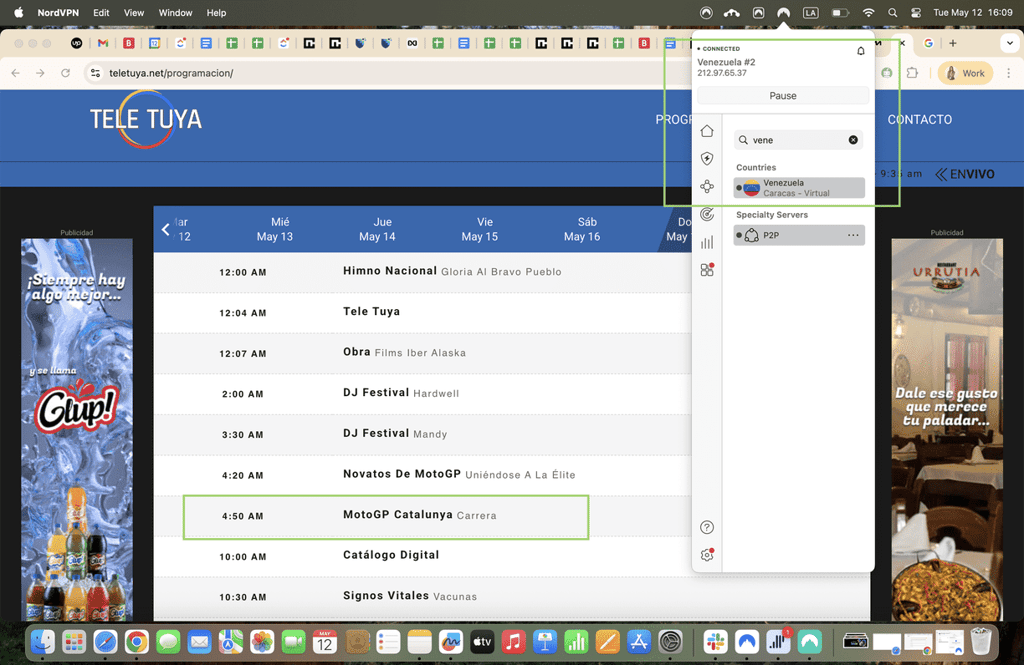Click the Signos Vitales Vacunas entry
This screenshot has width=1024, height=665.
[x=410, y=596]
